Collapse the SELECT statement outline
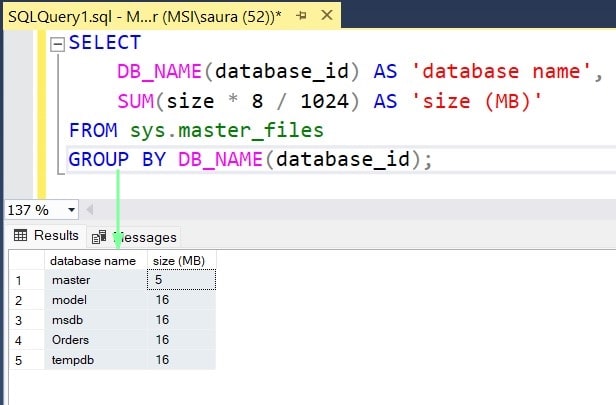The image size is (616, 405). (x=57, y=44)
